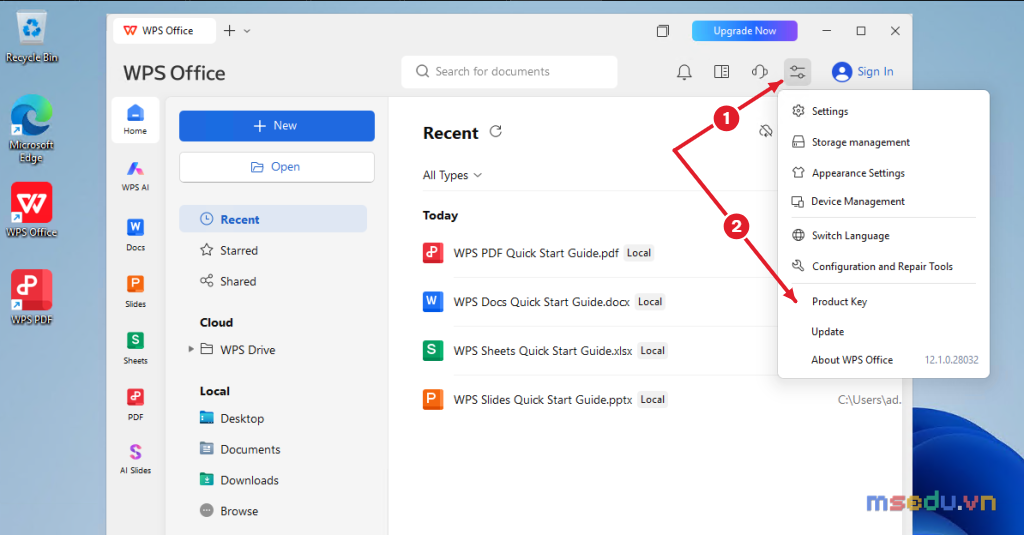The width and height of the screenshot is (1024, 535).
Task: Click the Slides icon of Quick Start Guide.pptx
Action: pyautogui.click(x=432, y=399)
